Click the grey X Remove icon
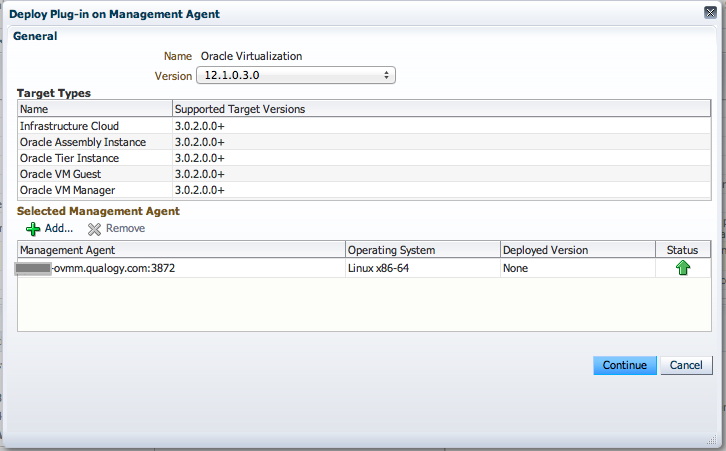This screenshot has width=726, height=451. (x=94, y=229)
